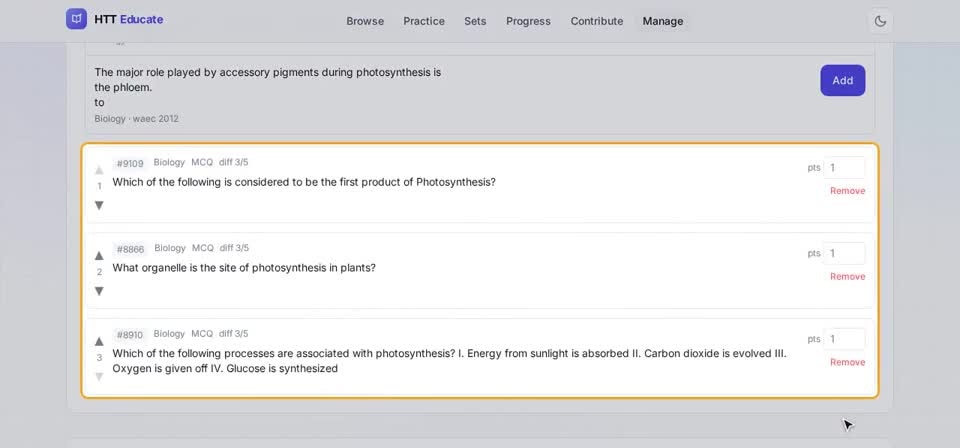The width and height of the screenshot is (960, 448).
Task: Edit points field for question #9109
Action: [x=844, y=168]
